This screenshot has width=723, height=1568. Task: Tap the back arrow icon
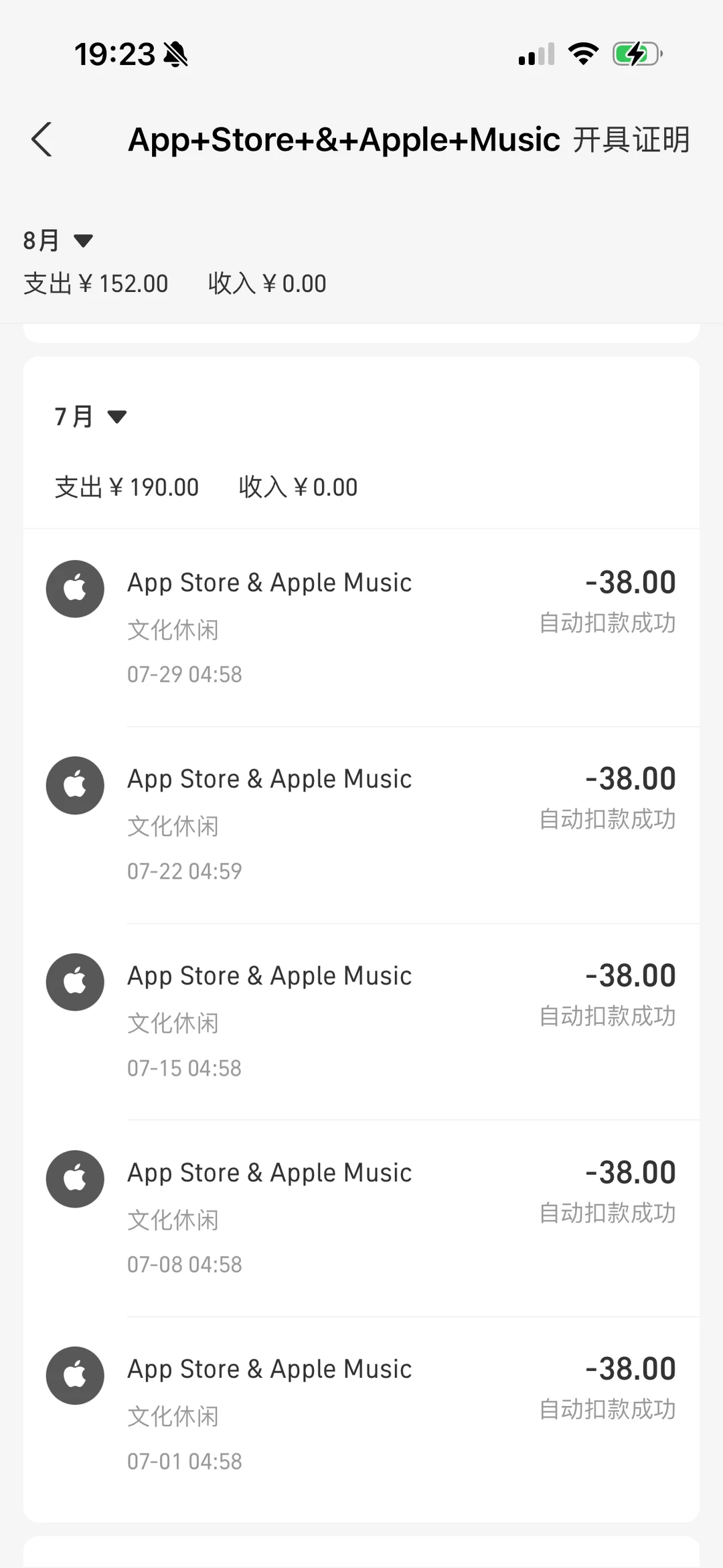point(42,139)
